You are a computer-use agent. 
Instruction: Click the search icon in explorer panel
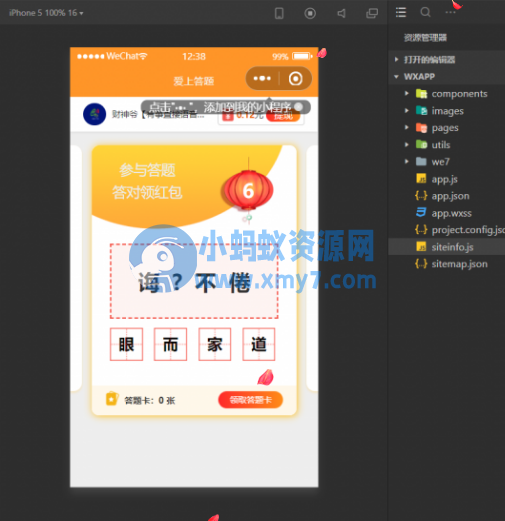[x=425, y=12]
